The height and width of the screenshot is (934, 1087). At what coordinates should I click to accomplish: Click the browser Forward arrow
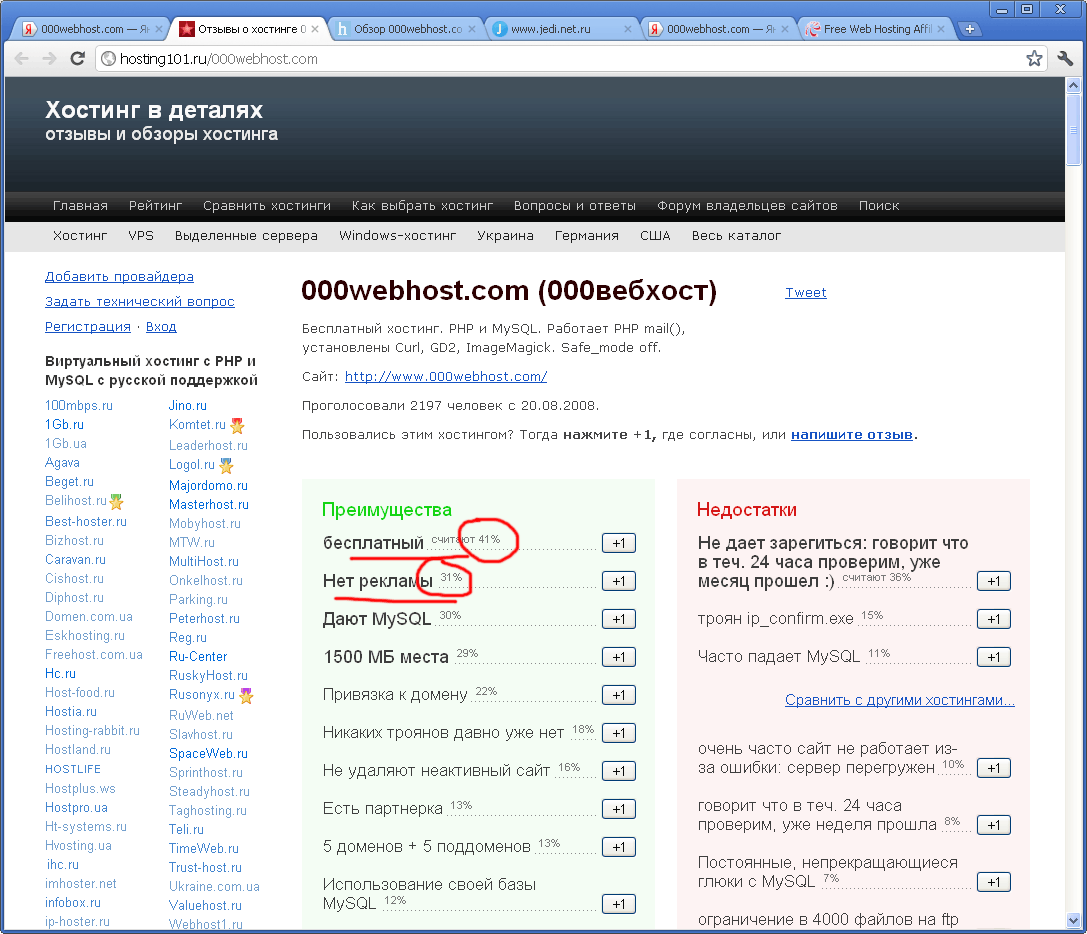(49, 59)
